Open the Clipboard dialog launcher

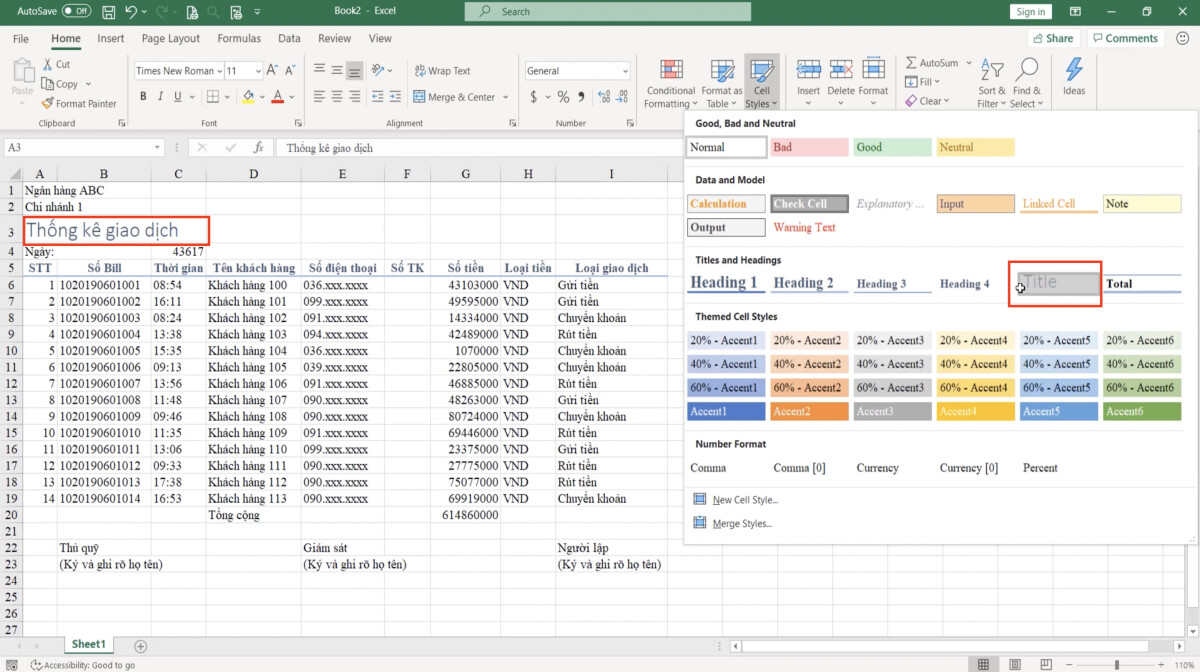pos(122,123)
